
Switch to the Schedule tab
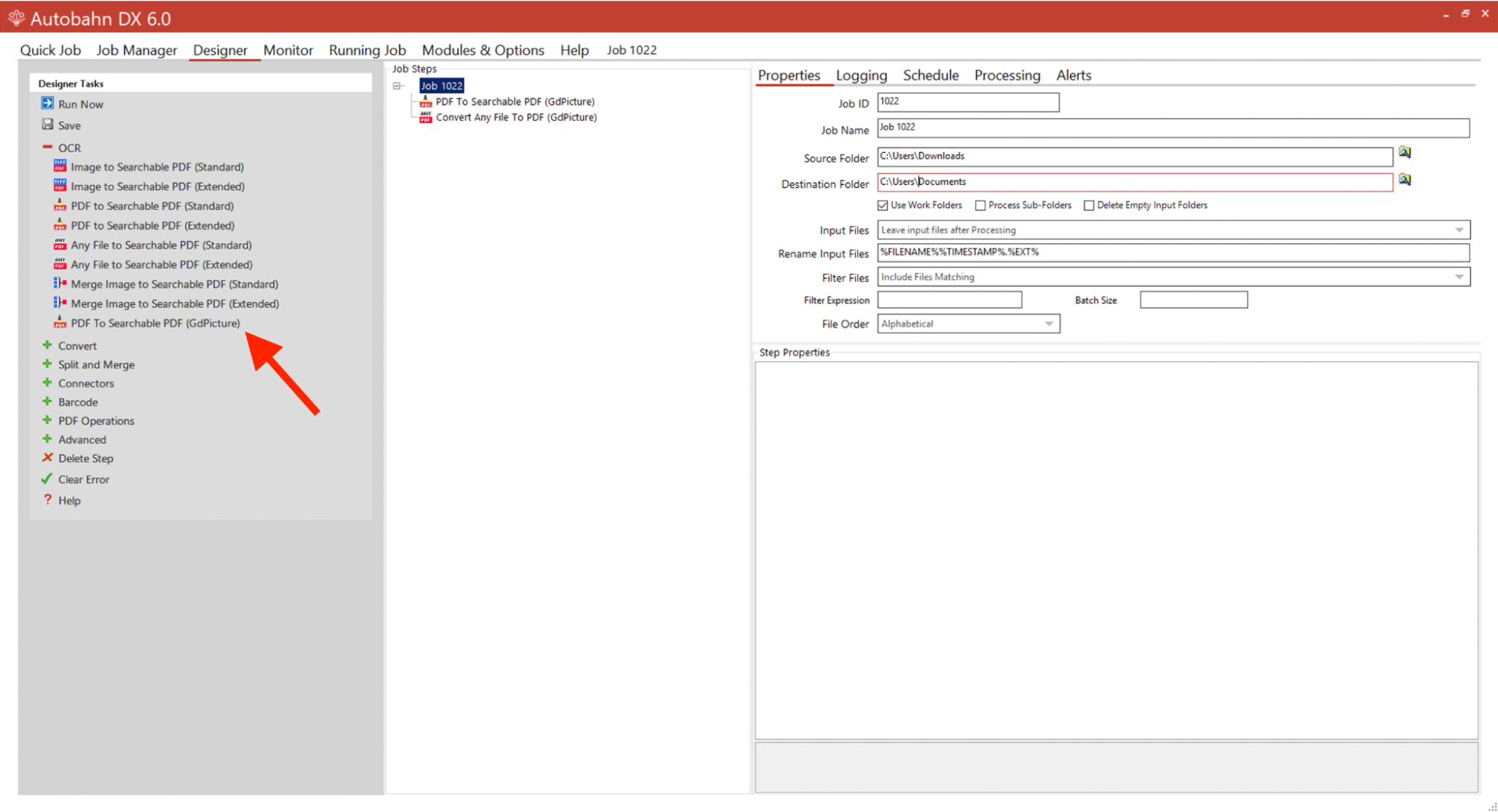coord(930,75)
